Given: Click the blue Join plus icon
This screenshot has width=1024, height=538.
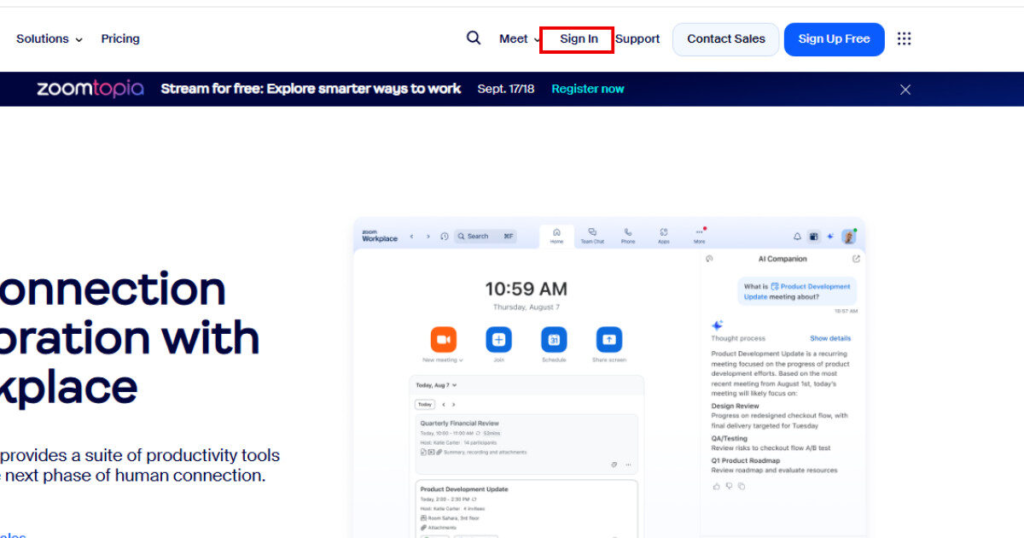Looking at the screenshot, I should (498, 340).
